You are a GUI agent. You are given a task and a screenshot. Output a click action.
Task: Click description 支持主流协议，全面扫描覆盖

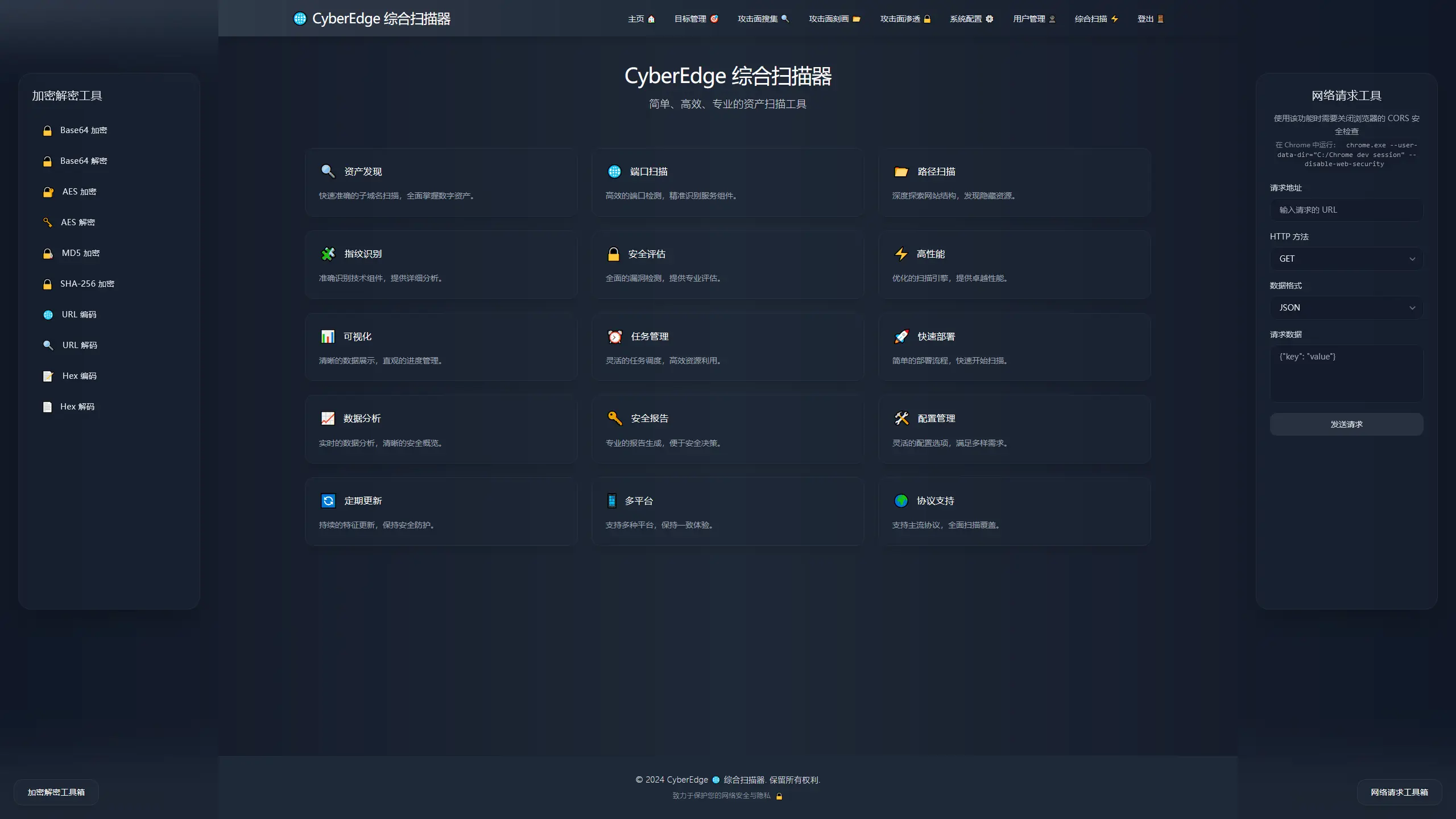[948, 525]
